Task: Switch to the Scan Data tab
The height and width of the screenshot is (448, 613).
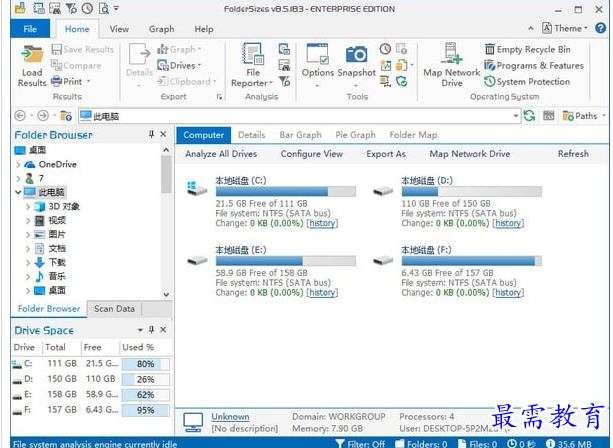Action: coord(115,309)
